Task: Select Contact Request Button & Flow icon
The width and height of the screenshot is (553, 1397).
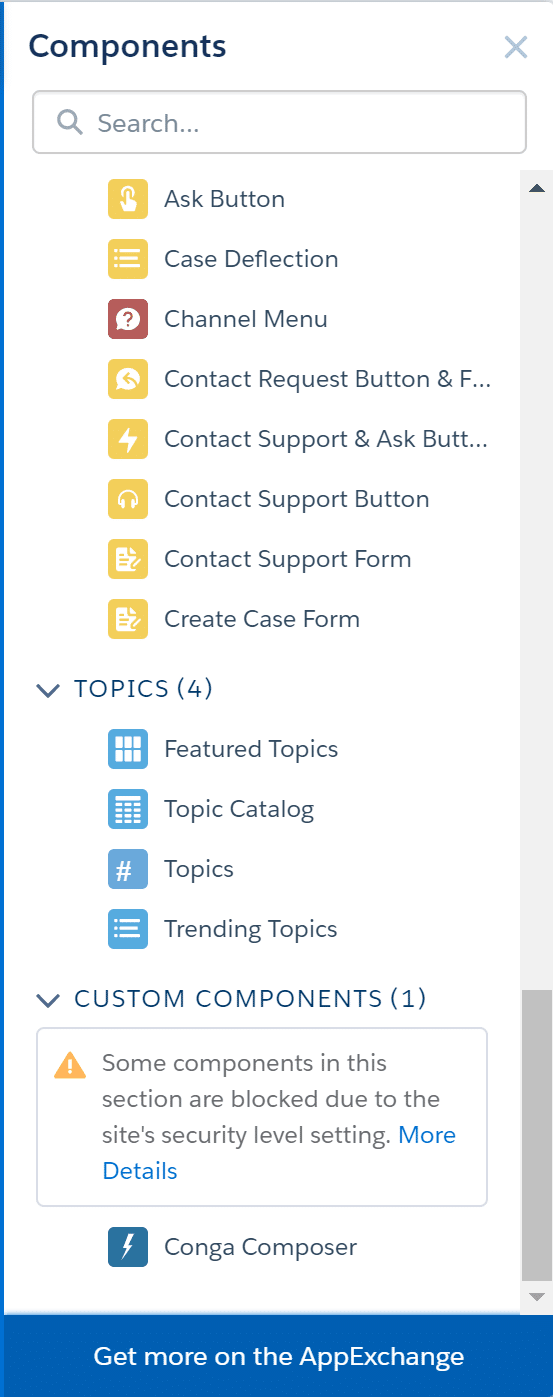Action: tap(128, 379)
